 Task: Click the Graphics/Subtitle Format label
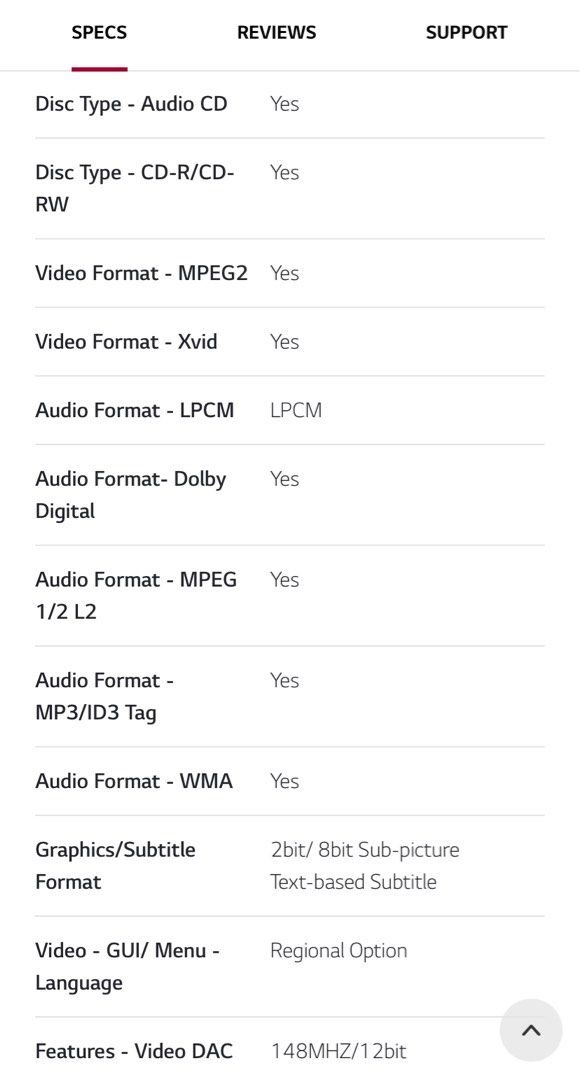[x=115, y=866]
